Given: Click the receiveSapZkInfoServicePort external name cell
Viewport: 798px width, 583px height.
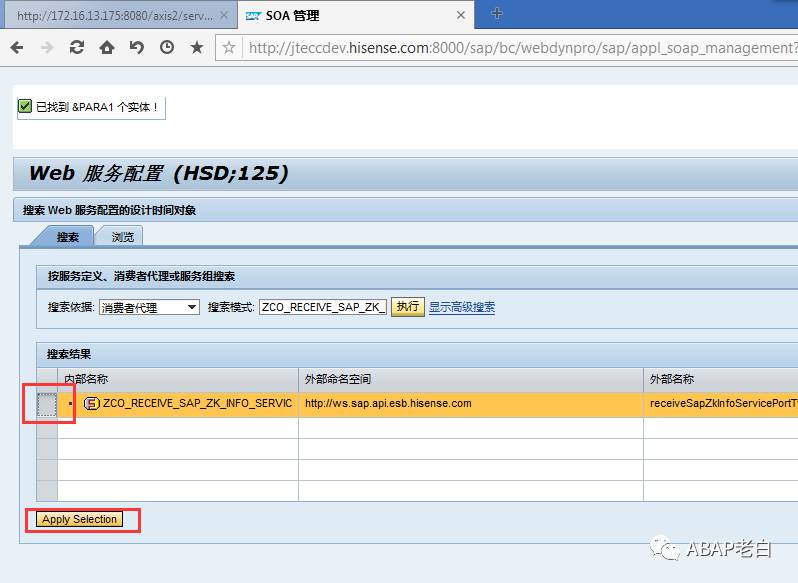Looking at the screenshot, I should [x=721, y=404].
